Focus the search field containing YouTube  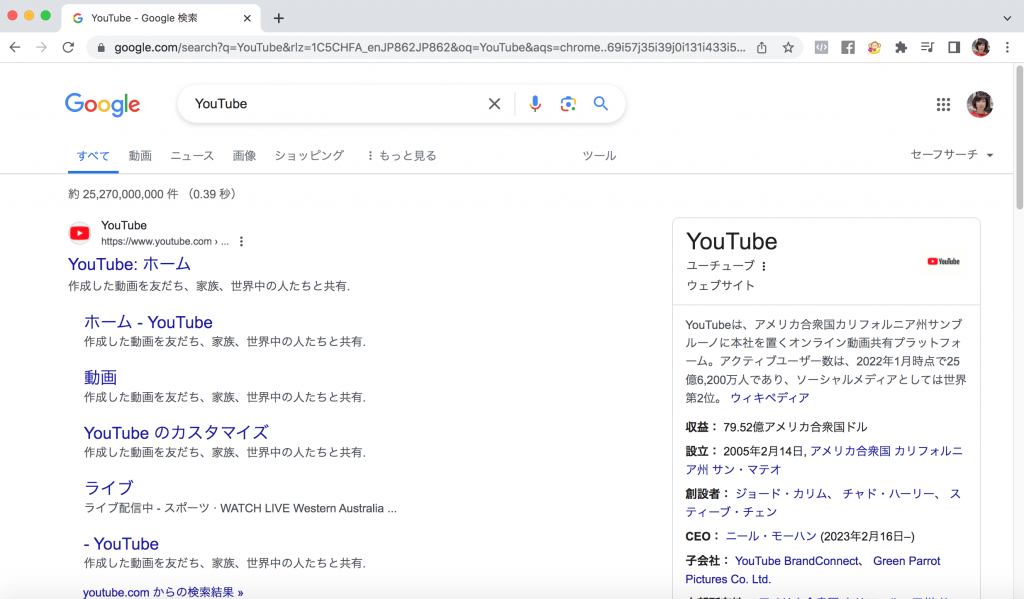(x=336, y=104)
